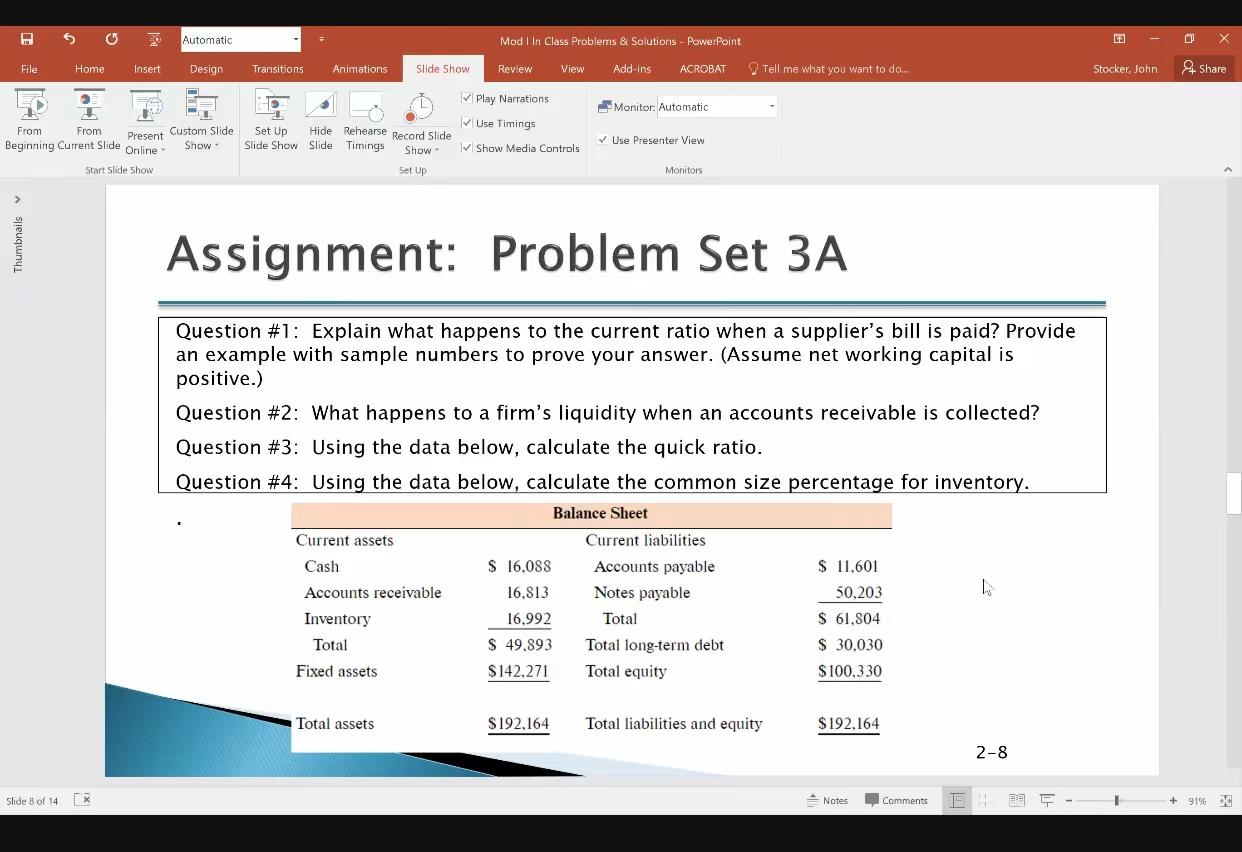Start slideshow From Beginning

(x=29, y=120)
